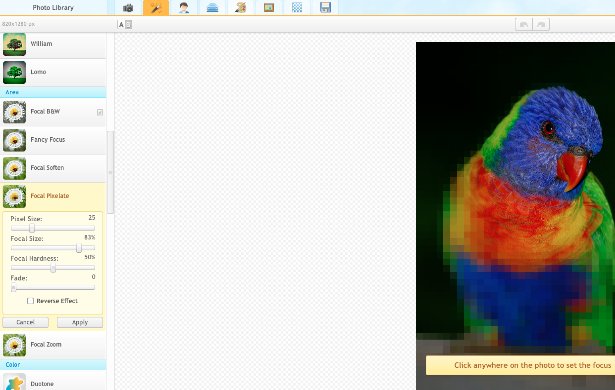Choose the Lomo effect
The width and height of the screenshot is (615, 390).
[x=53, y=72]
